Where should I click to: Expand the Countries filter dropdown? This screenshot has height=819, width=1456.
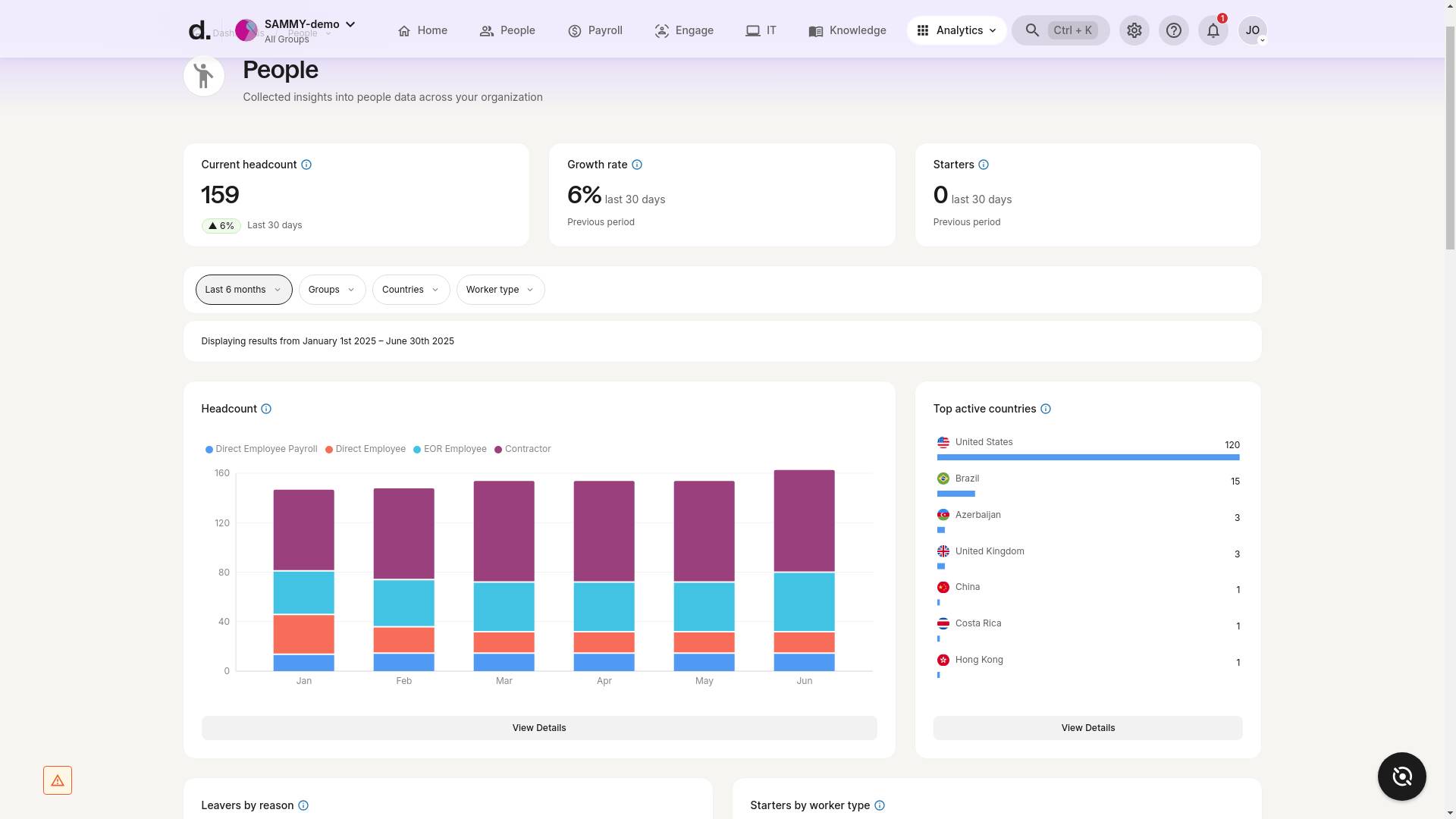(x=410, y=289)
